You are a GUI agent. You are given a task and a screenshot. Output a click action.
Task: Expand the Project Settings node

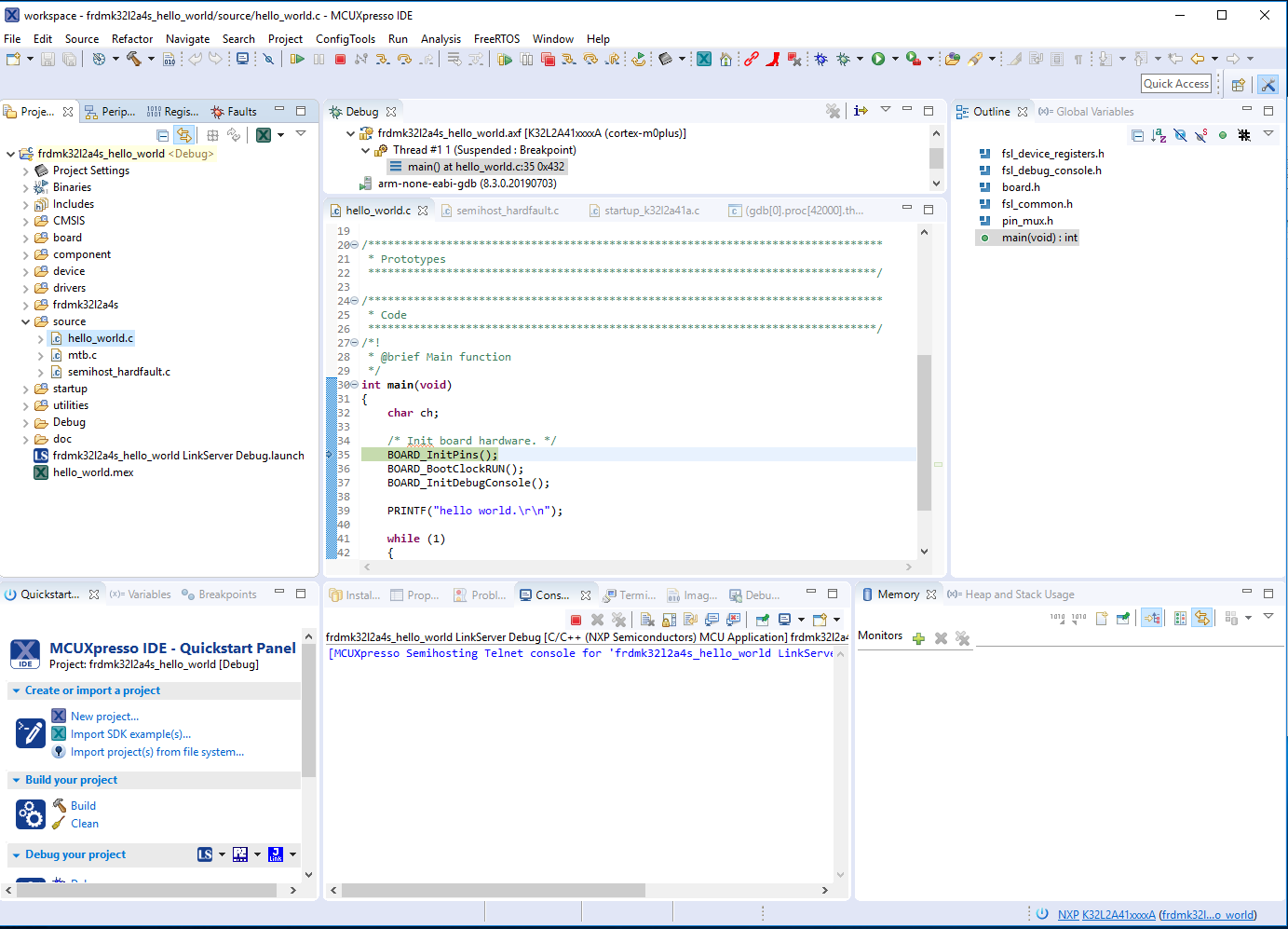coord(25,171)
